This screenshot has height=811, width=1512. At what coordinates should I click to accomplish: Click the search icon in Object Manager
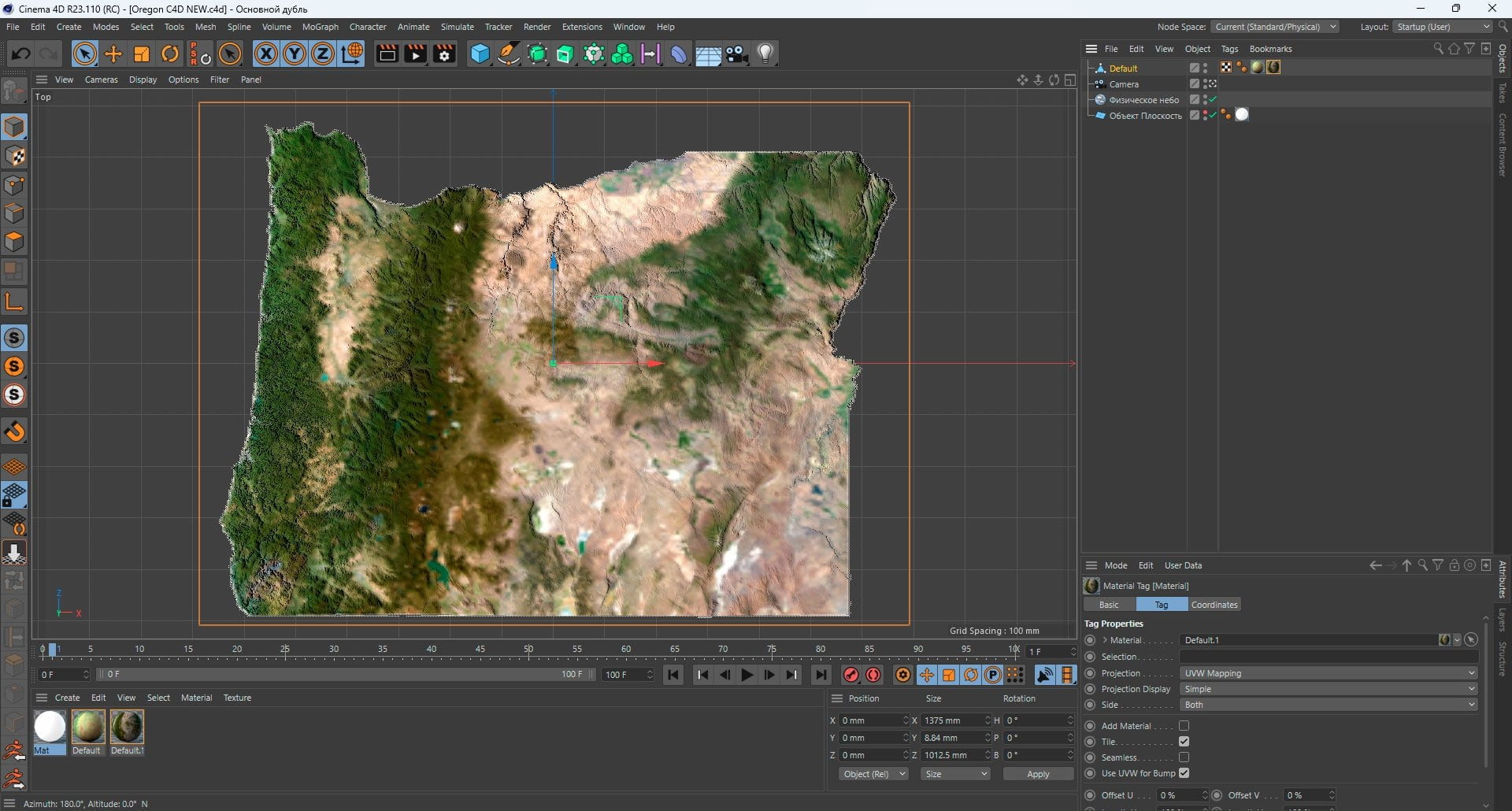[x=1438, y=49]
